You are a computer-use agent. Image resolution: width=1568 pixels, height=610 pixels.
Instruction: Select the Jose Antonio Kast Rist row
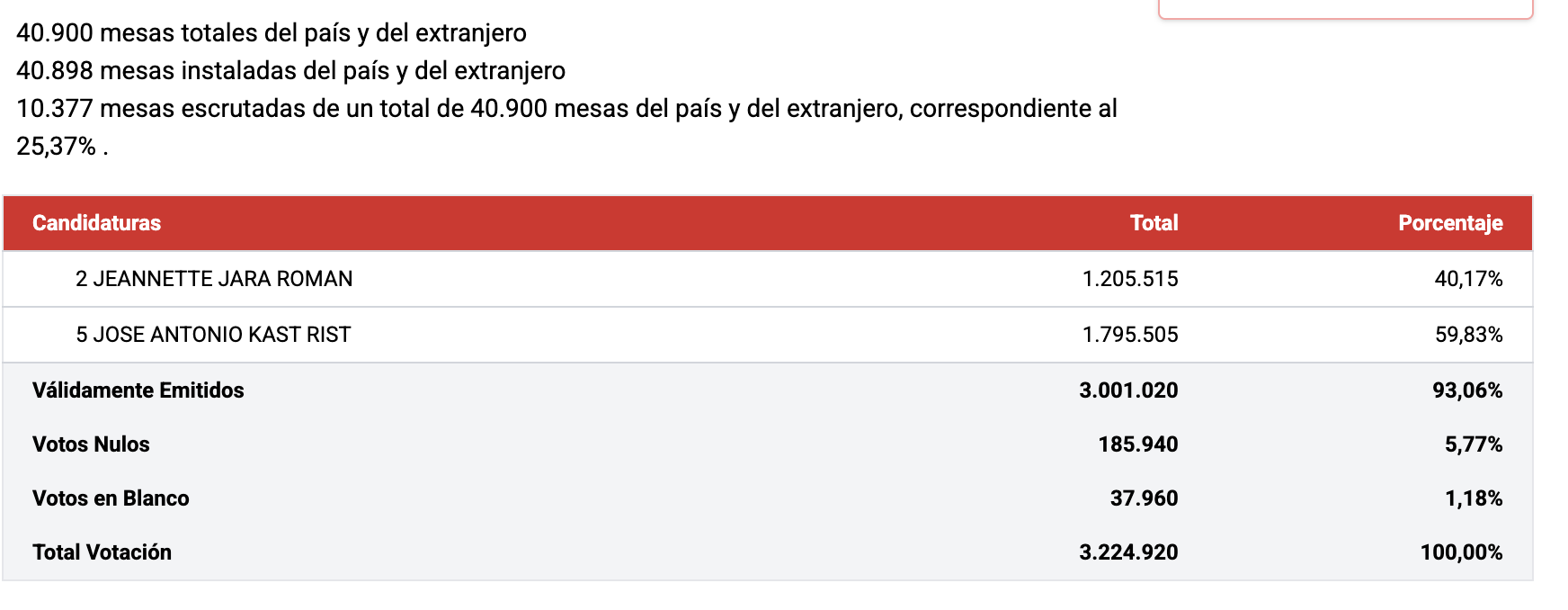(213, 335)
